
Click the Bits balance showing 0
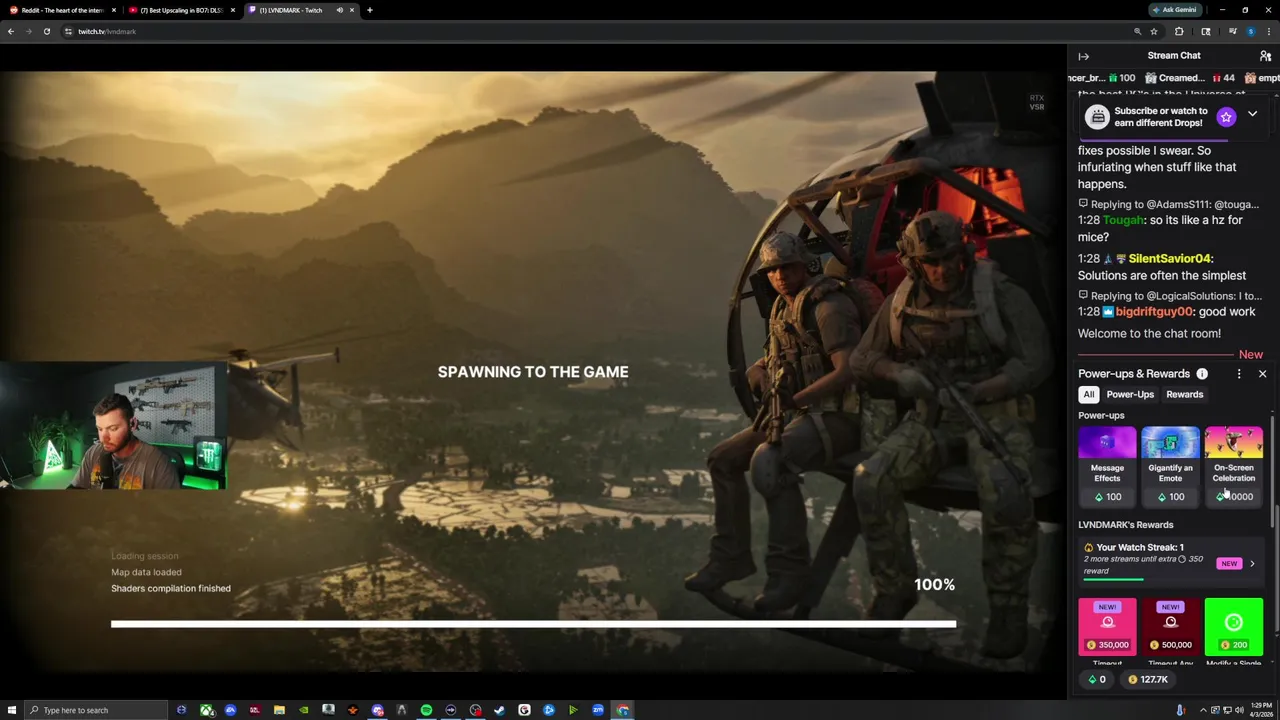[x=1096, y=680]
